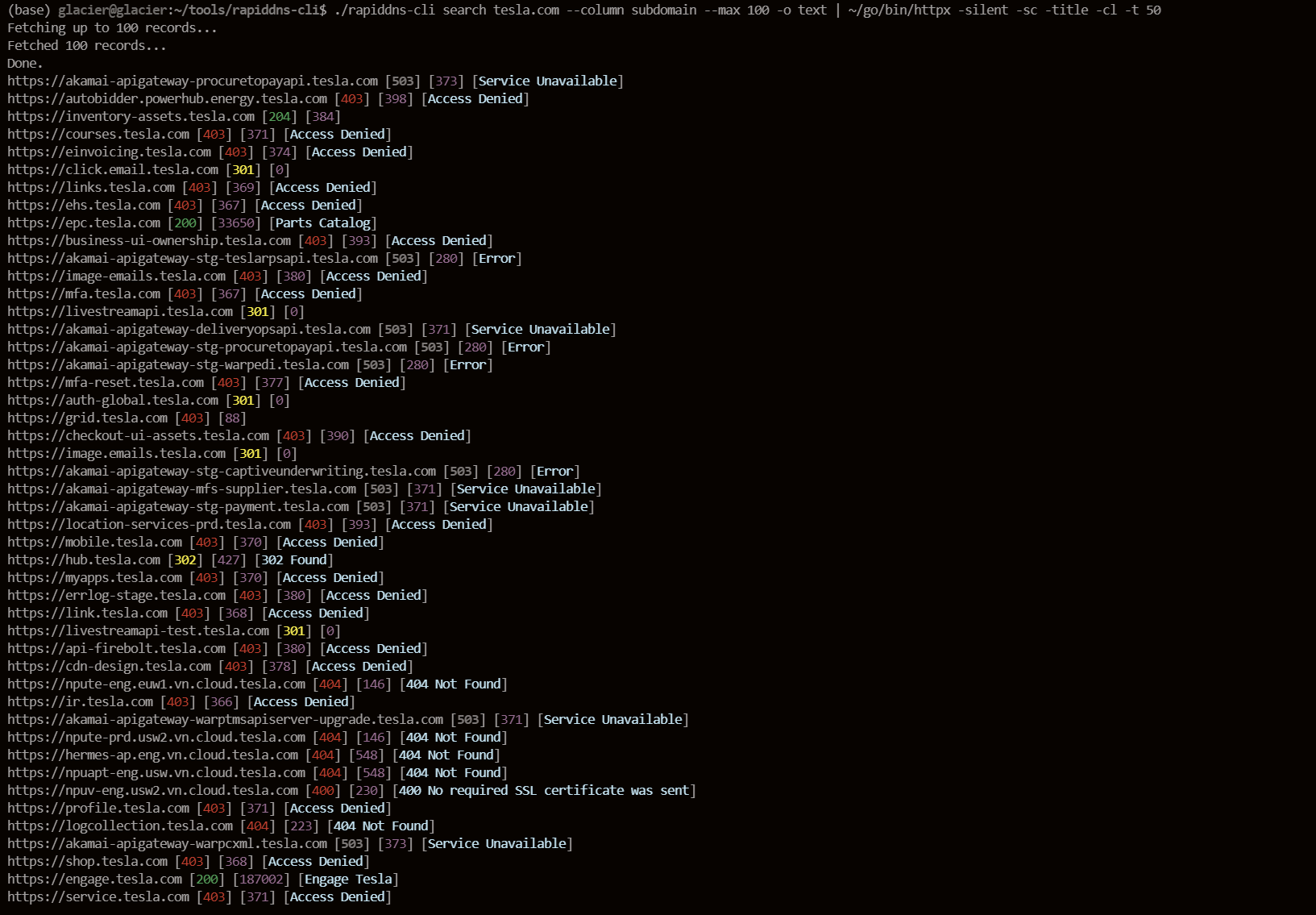Open the epc.tesla.com Parts Catalog link

(x=82, y=223)
